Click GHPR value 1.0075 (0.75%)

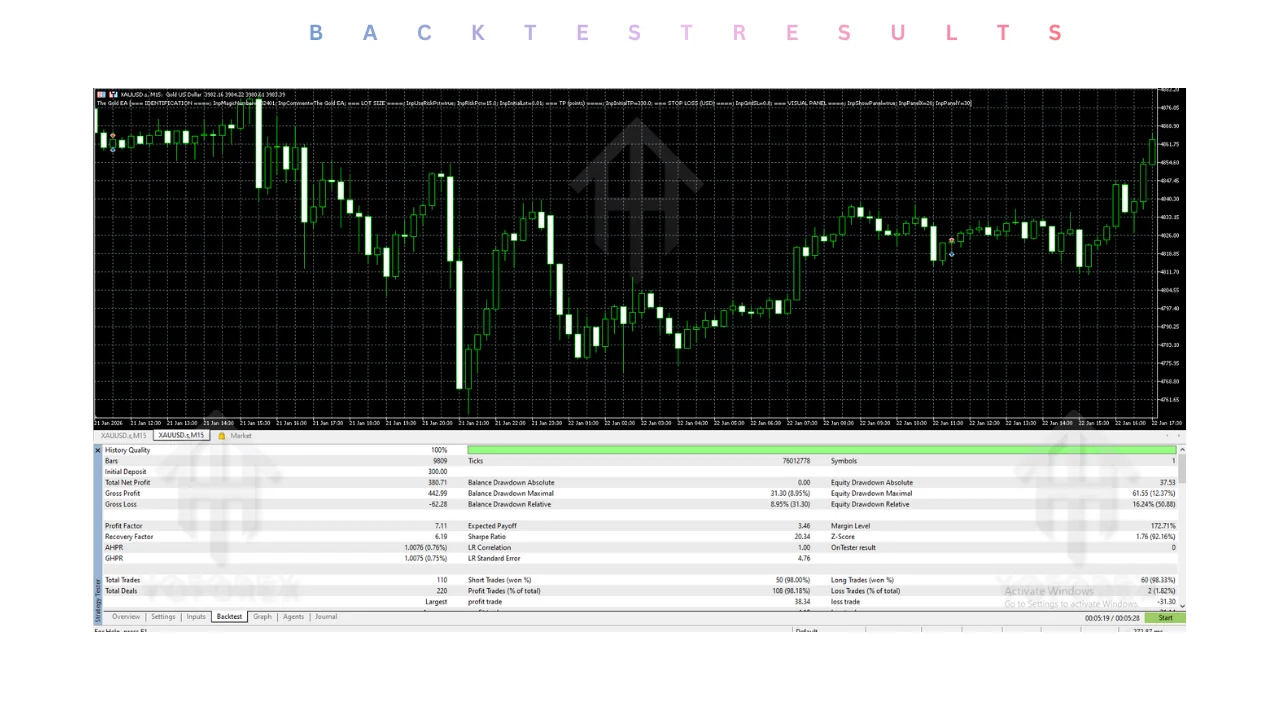[426, 558]
